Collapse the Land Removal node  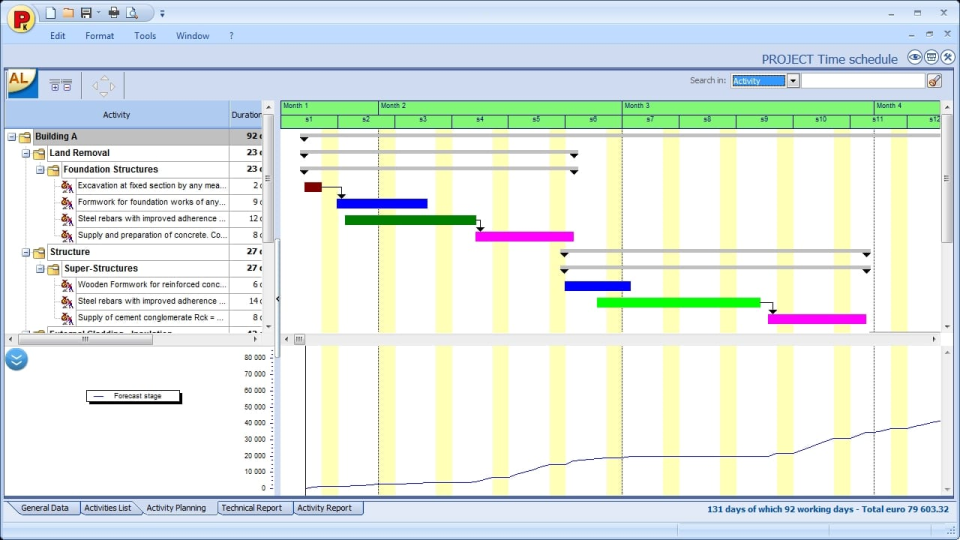26,153
